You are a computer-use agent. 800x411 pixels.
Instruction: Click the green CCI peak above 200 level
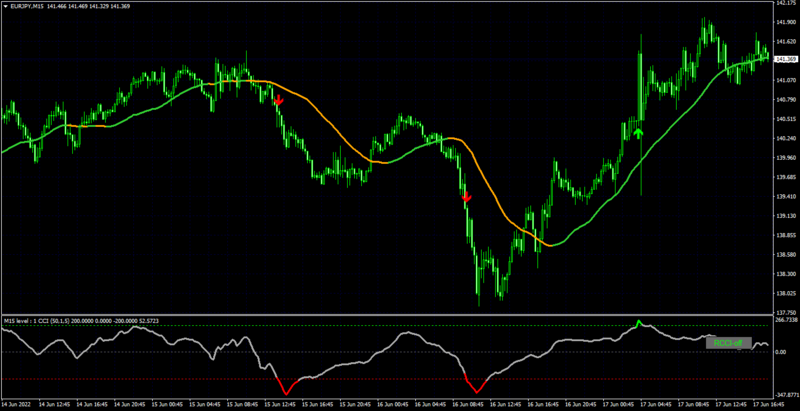[638, 323]
